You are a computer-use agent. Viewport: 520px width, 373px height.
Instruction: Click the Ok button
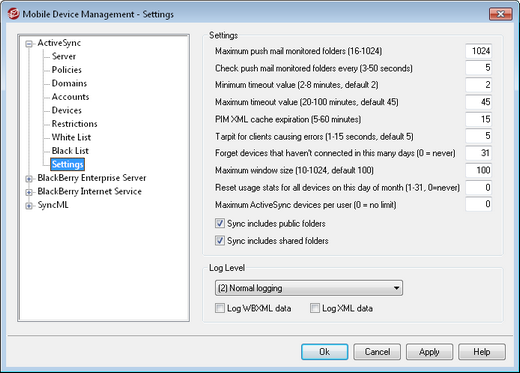[325, 352]
